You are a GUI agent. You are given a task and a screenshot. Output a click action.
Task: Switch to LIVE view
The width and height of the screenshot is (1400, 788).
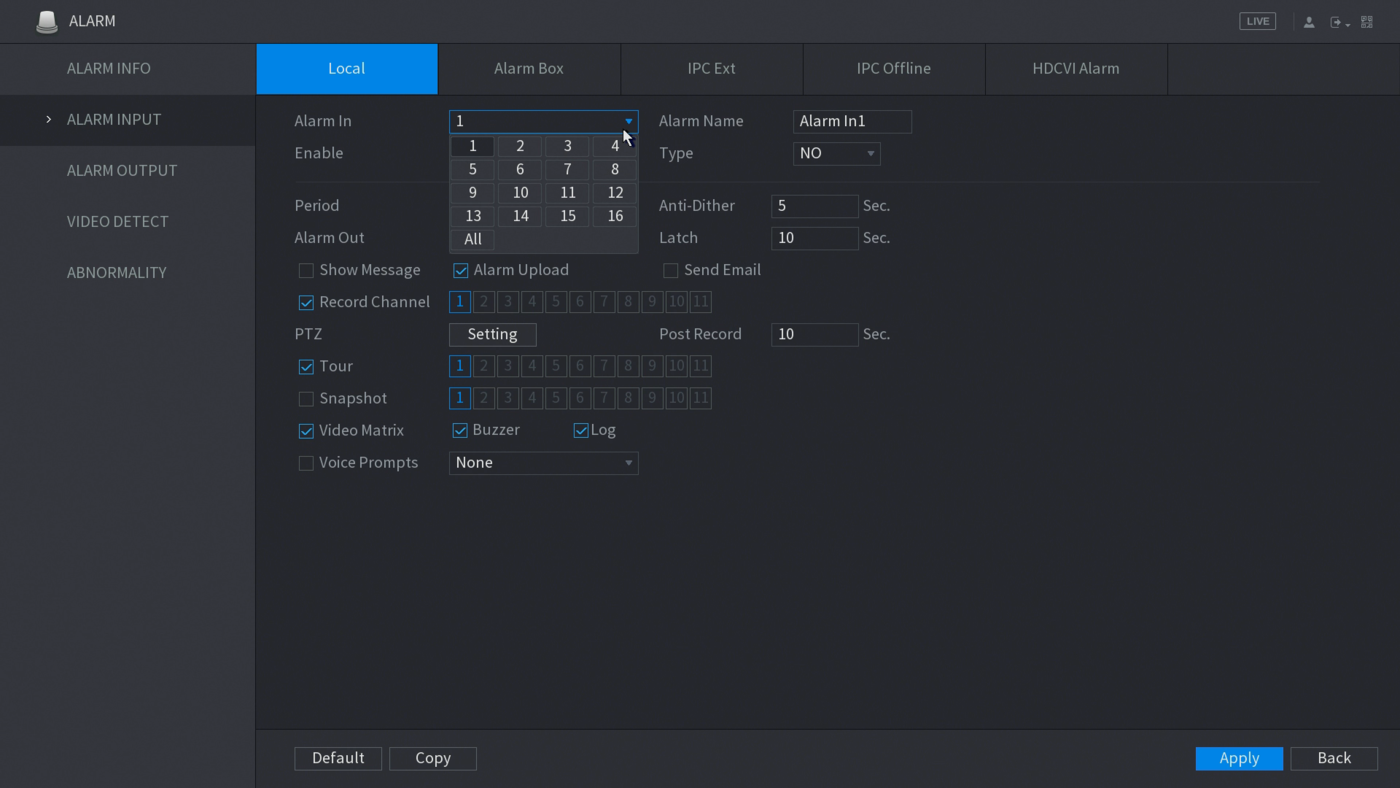[x=1257, y=21]
